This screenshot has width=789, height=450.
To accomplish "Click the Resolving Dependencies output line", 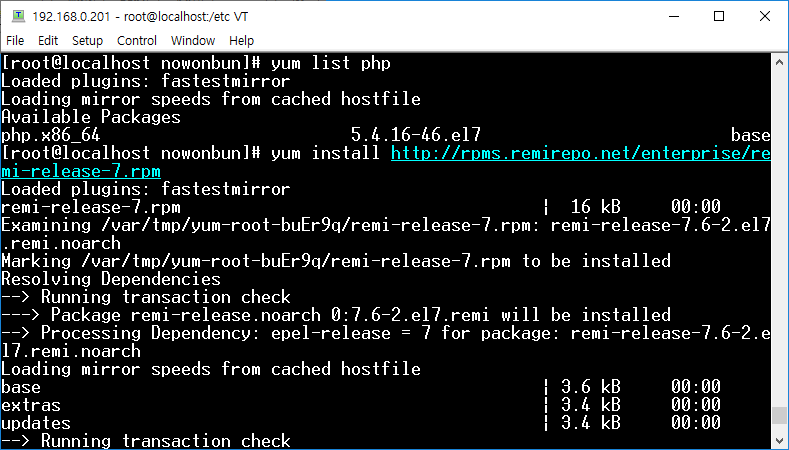I will pos(111,279).
